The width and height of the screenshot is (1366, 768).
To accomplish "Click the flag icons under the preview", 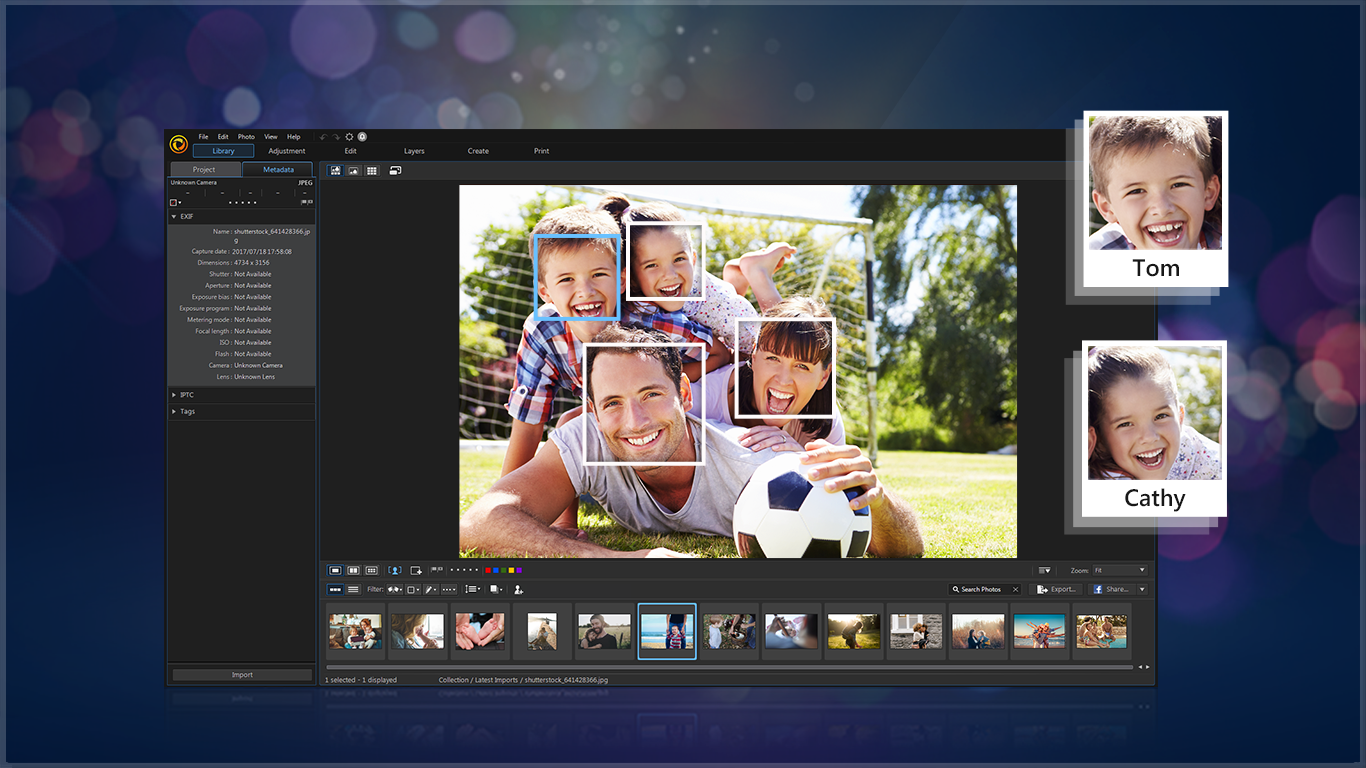I will (436, 570).
